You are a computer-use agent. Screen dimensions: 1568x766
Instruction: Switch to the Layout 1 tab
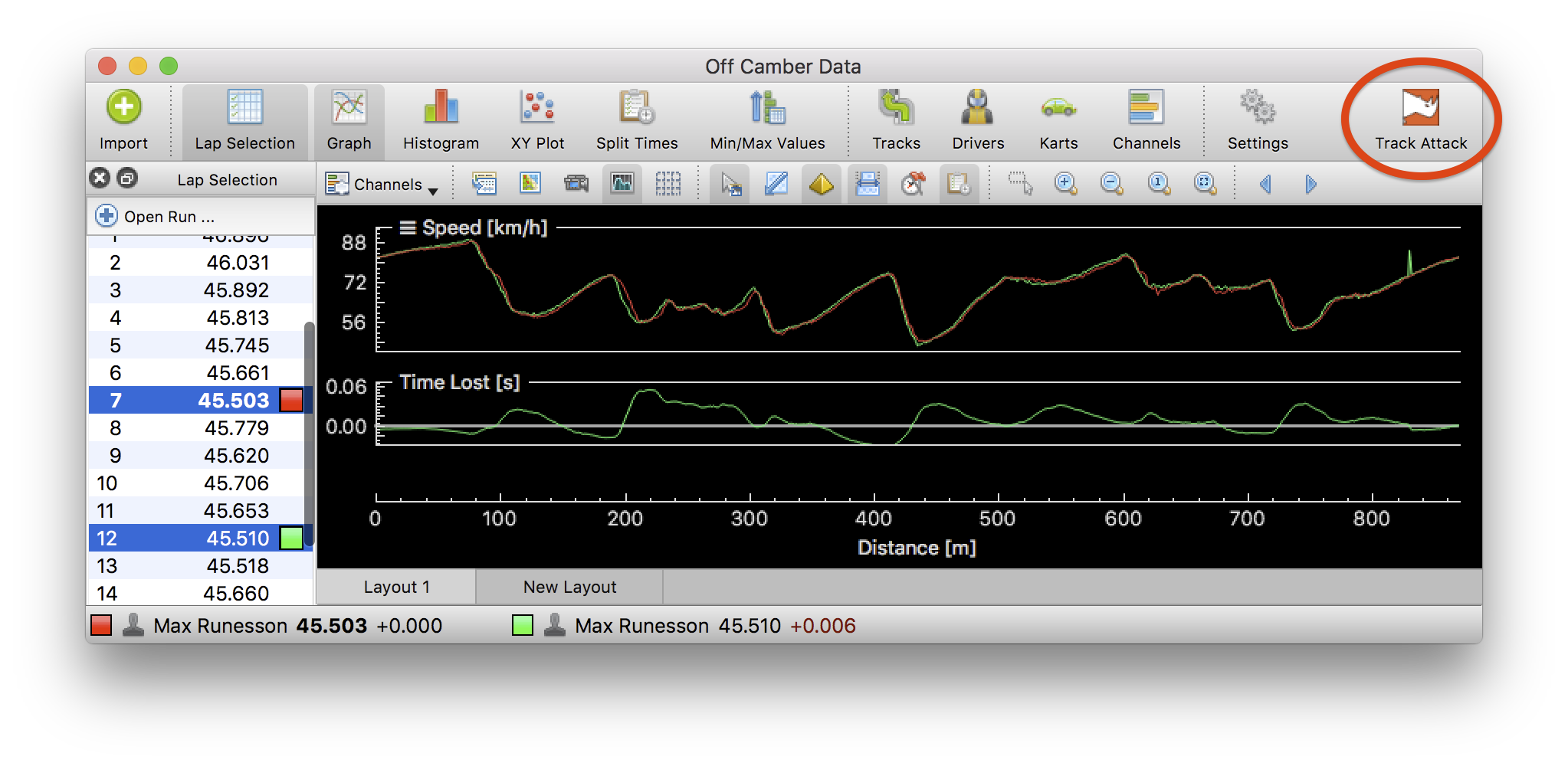396,587
